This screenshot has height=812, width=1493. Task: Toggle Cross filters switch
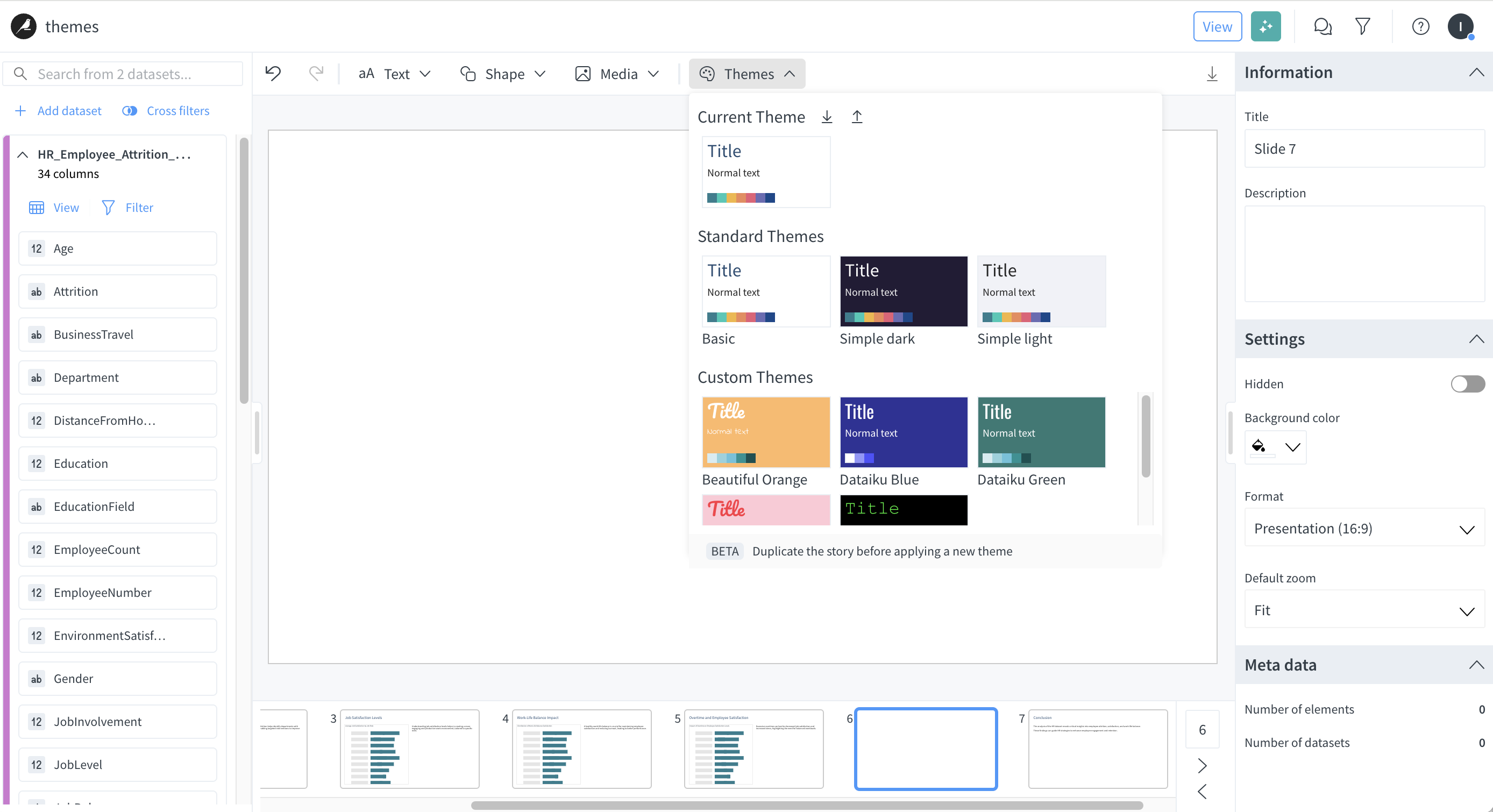(x=130, y=111)
